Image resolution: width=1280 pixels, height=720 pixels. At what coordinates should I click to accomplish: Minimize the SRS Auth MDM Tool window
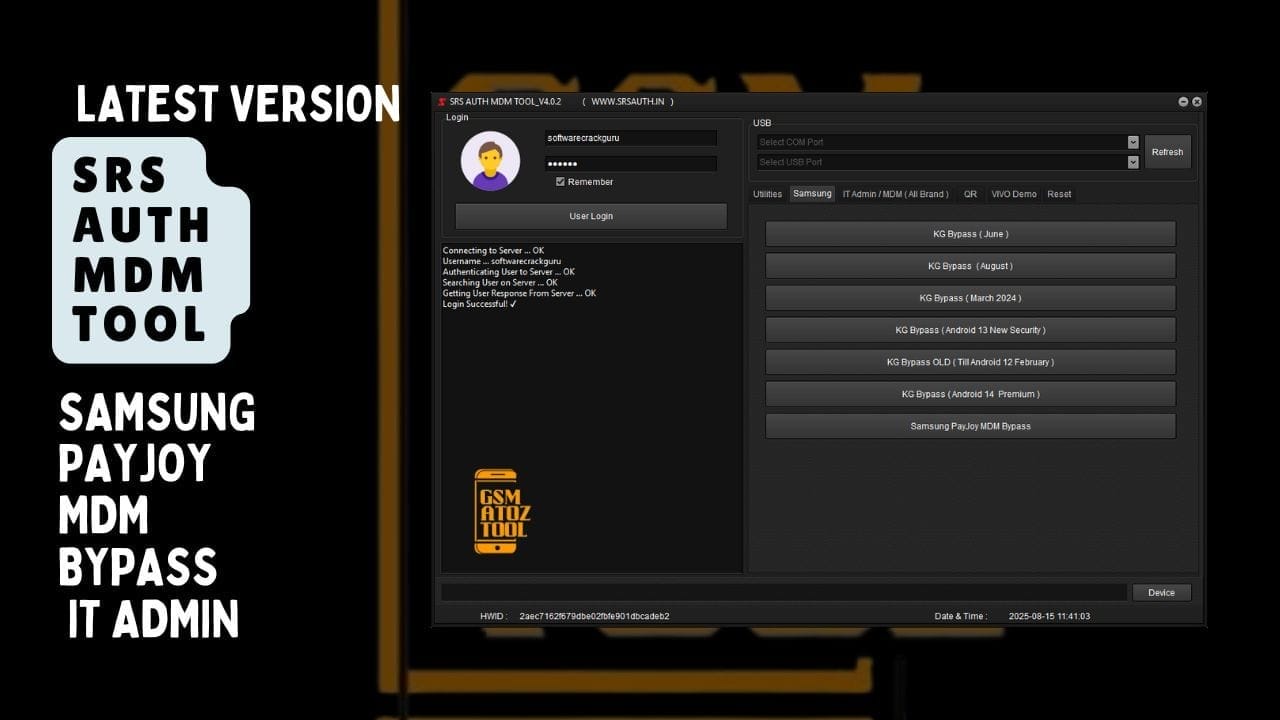pyautogui.click(x=1184, y=101)
